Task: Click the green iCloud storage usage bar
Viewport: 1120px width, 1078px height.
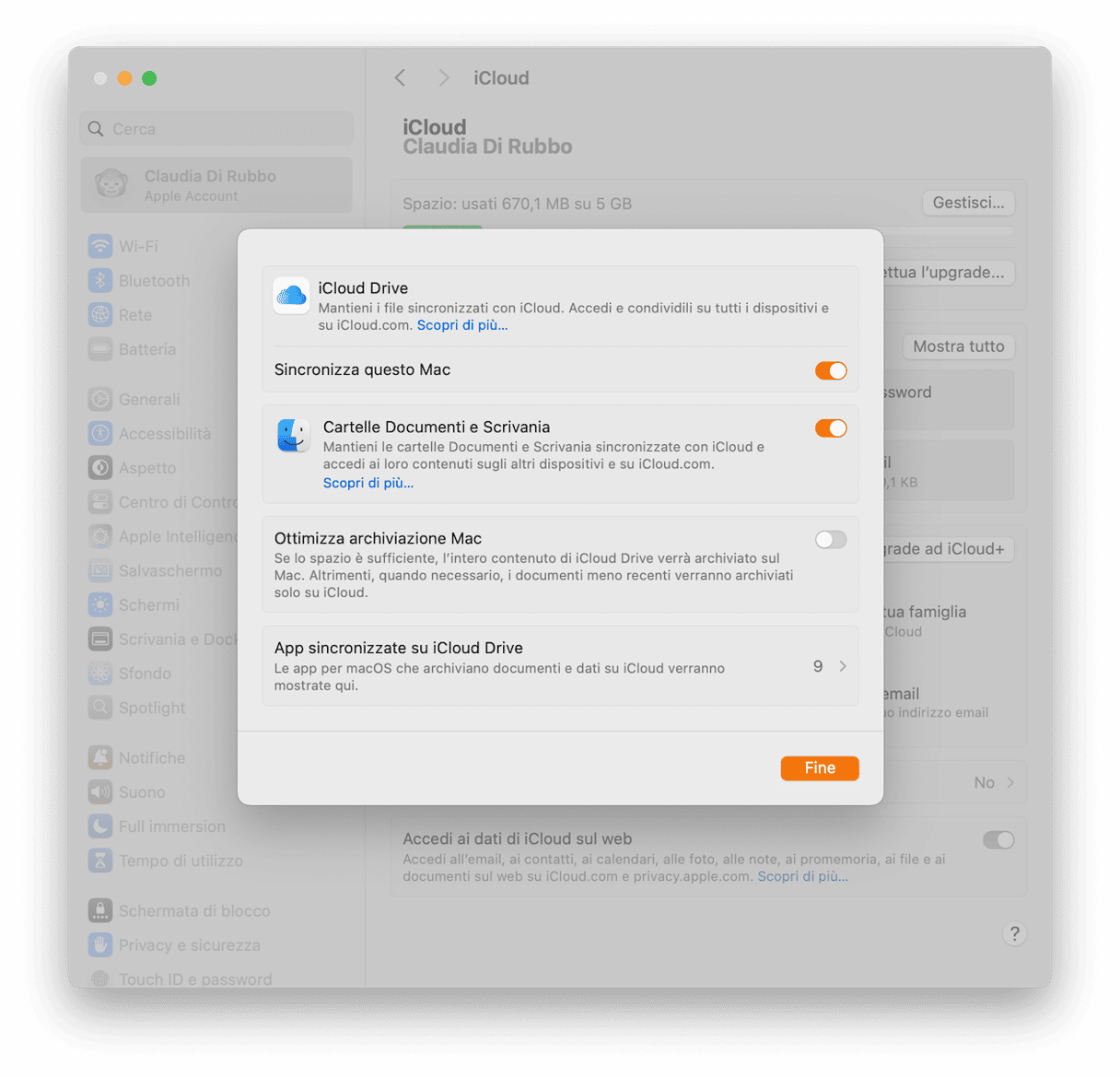Action: pyautogui.click(x=443, y=227)
